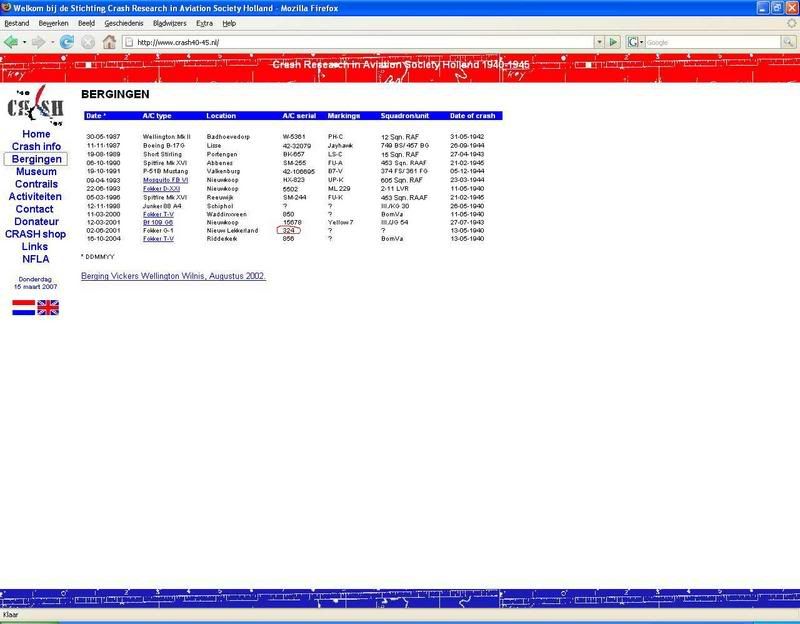Click the search magnifier button
800x624 pixels.
[x=788, y=42]
